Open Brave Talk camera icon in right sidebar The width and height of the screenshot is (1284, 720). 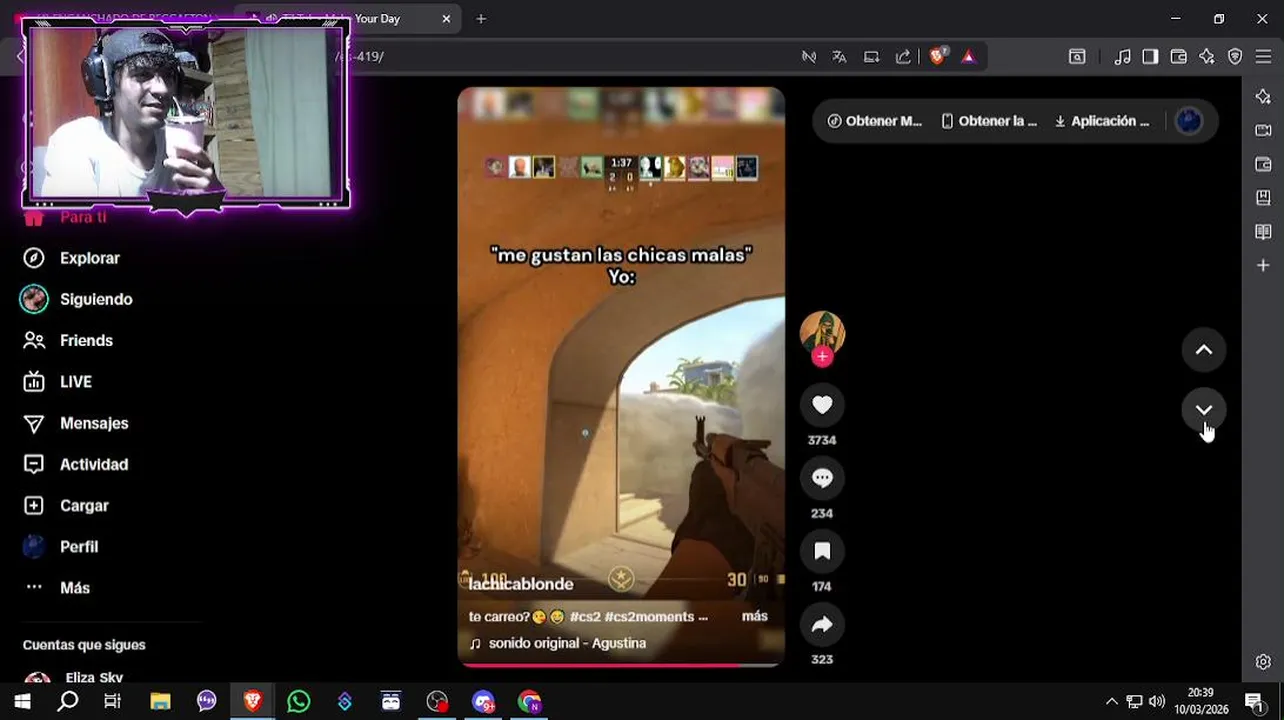[x=1263, y=130]
